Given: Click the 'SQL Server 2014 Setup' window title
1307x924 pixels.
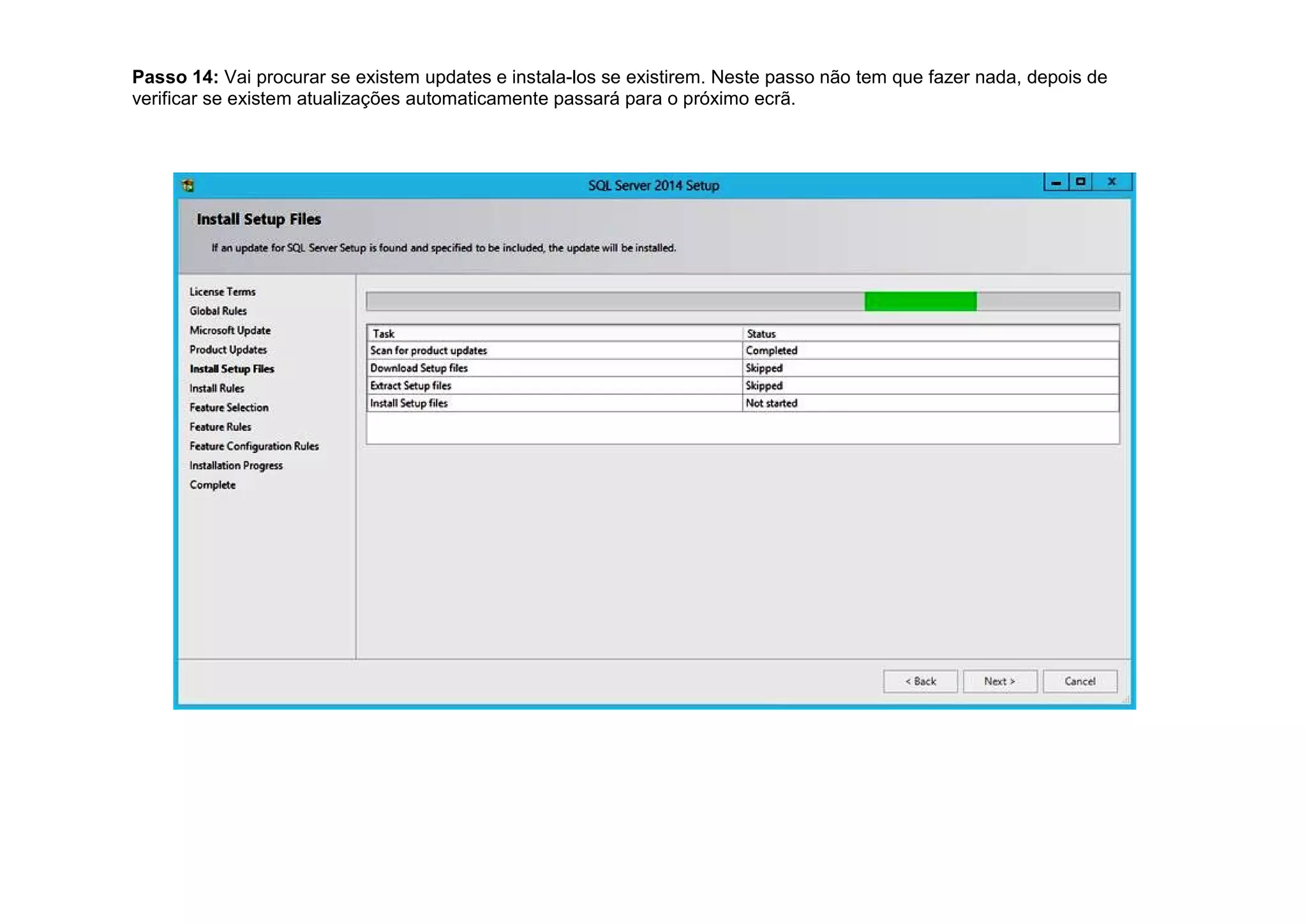Looking at the screenshot, I should click(x=653, y=186).
